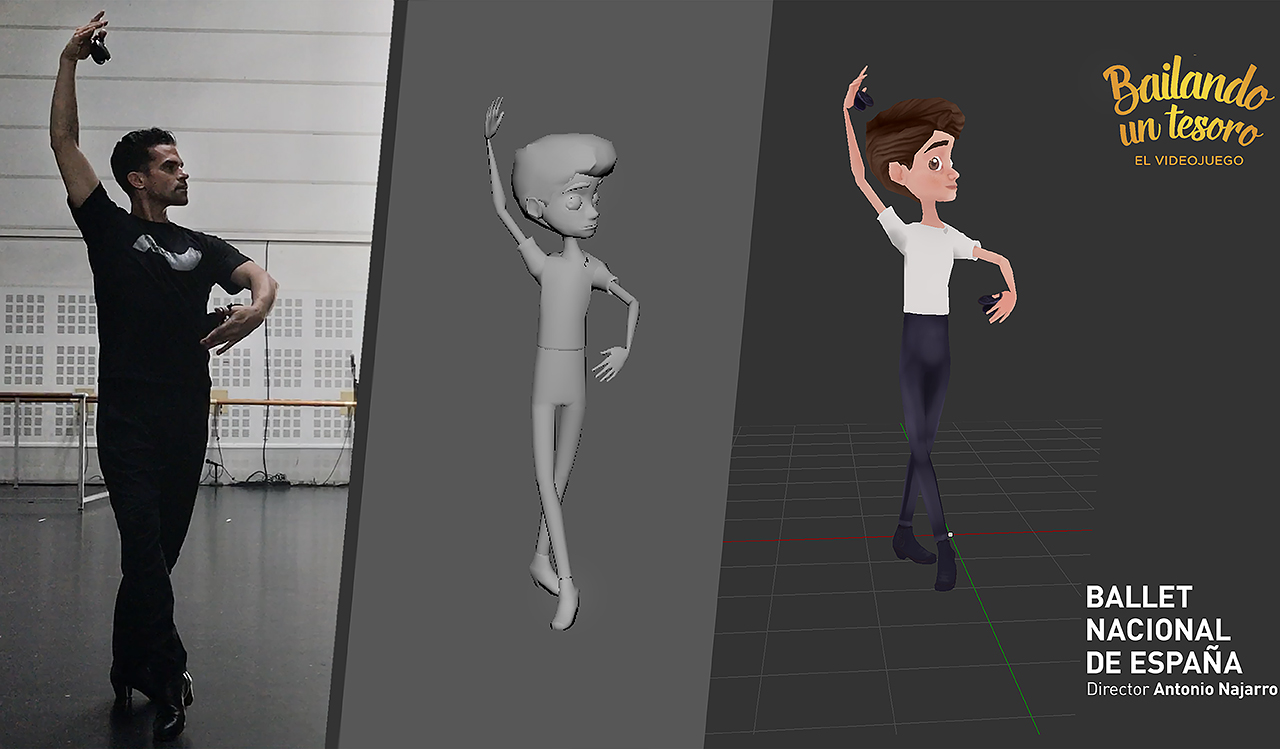Click the 'BALLET NACIONAL DE ESPAÑA' text
This screenshot has width=1280, height=749.
click(1164, 629)
